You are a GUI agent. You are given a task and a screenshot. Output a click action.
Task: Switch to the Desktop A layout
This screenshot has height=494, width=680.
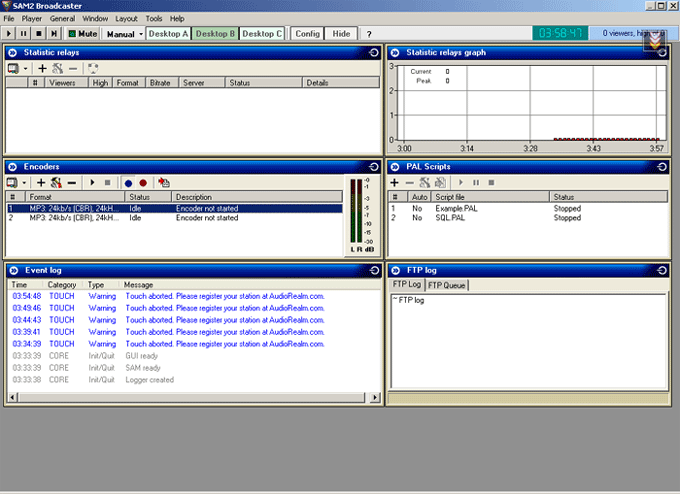pyautogui.click(x=168, y=33)
